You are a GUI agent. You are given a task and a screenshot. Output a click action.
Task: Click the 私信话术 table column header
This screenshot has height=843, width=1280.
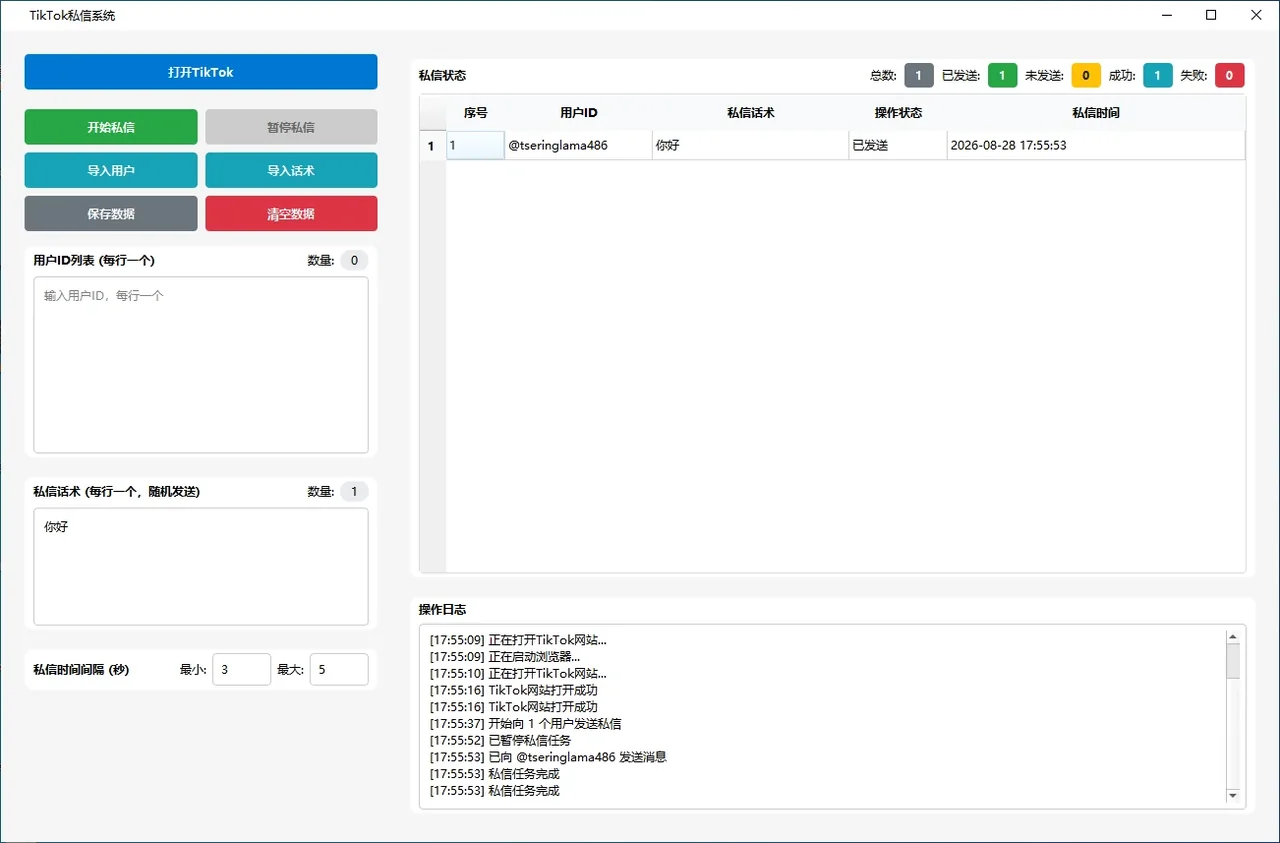(x=750, y=113)
